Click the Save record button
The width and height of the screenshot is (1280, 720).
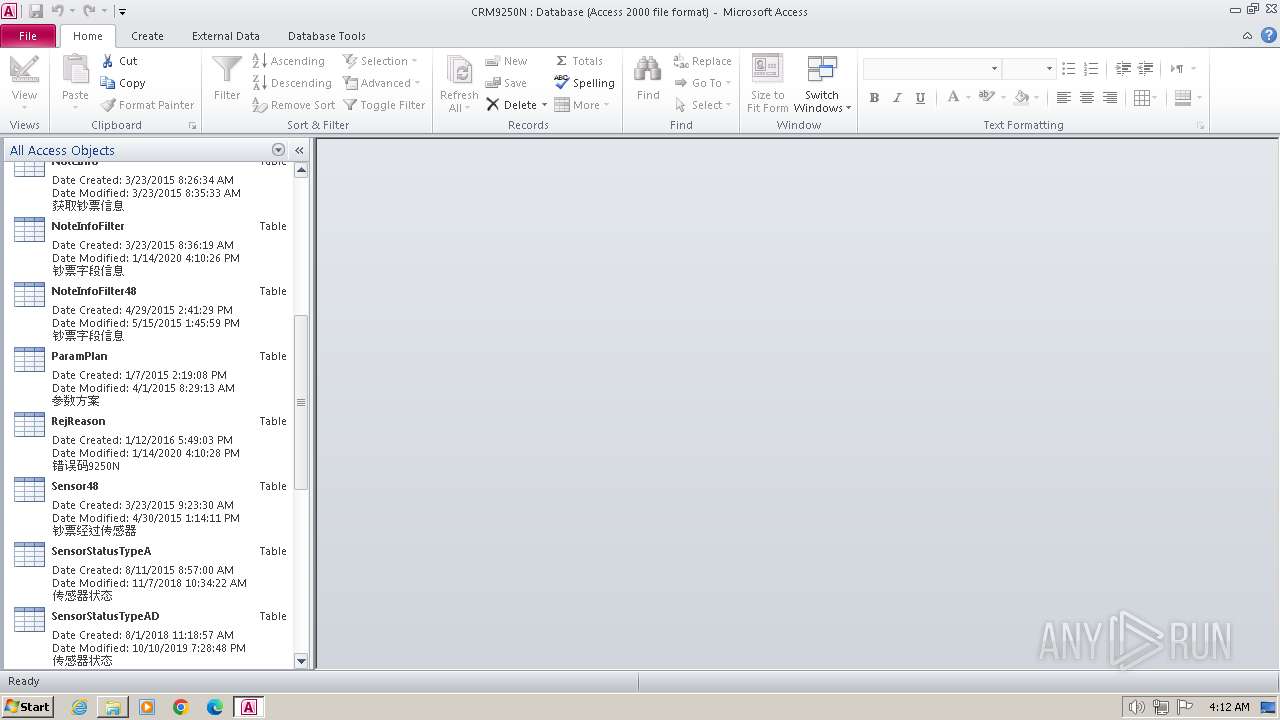point(506,83)
